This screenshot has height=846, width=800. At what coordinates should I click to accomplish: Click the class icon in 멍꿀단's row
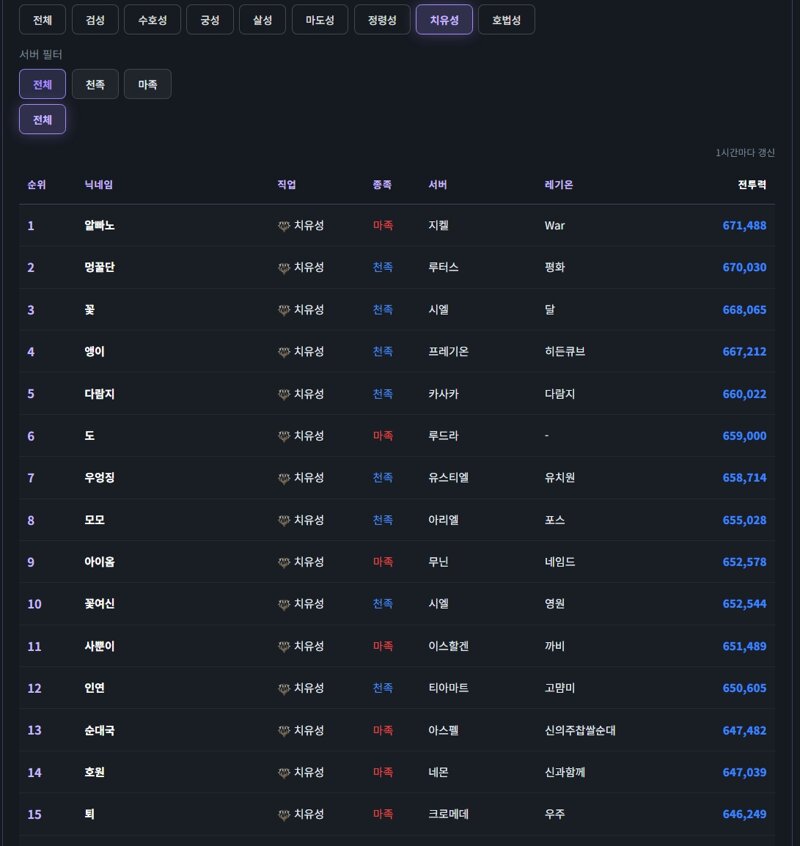(284, 268)
